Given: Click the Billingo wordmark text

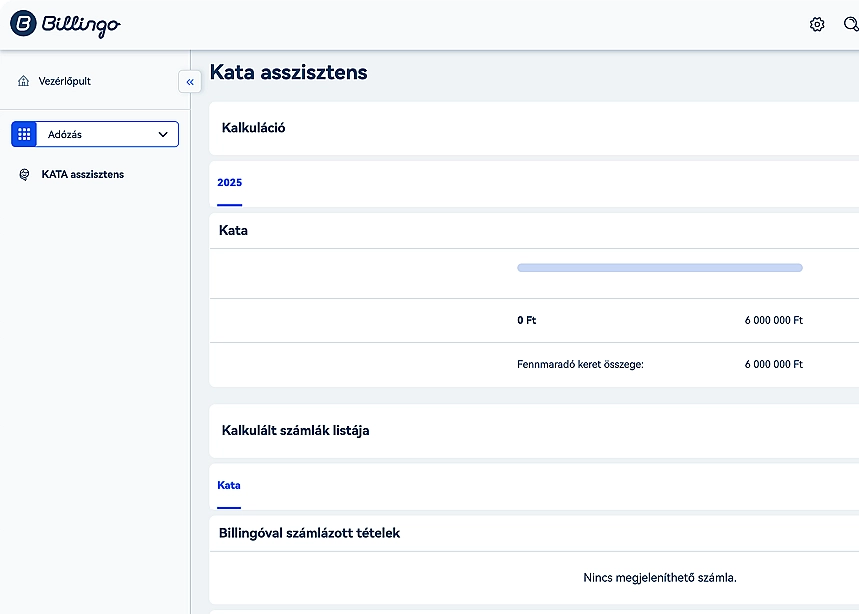Looking at the screenshot, I should tap(81, 25).
